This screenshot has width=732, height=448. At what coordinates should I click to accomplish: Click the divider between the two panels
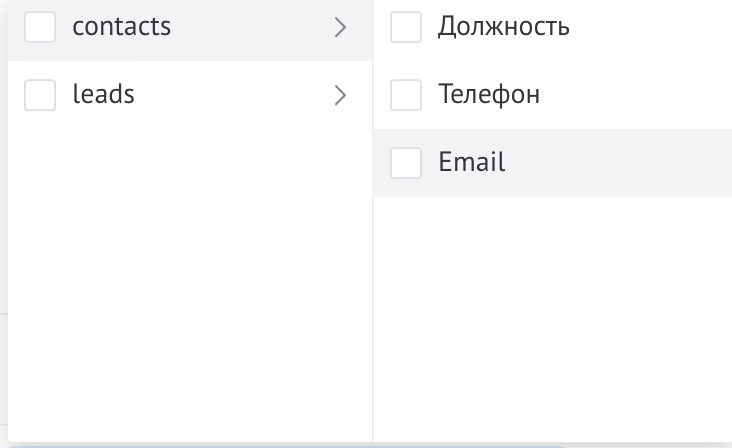[373, 300]
